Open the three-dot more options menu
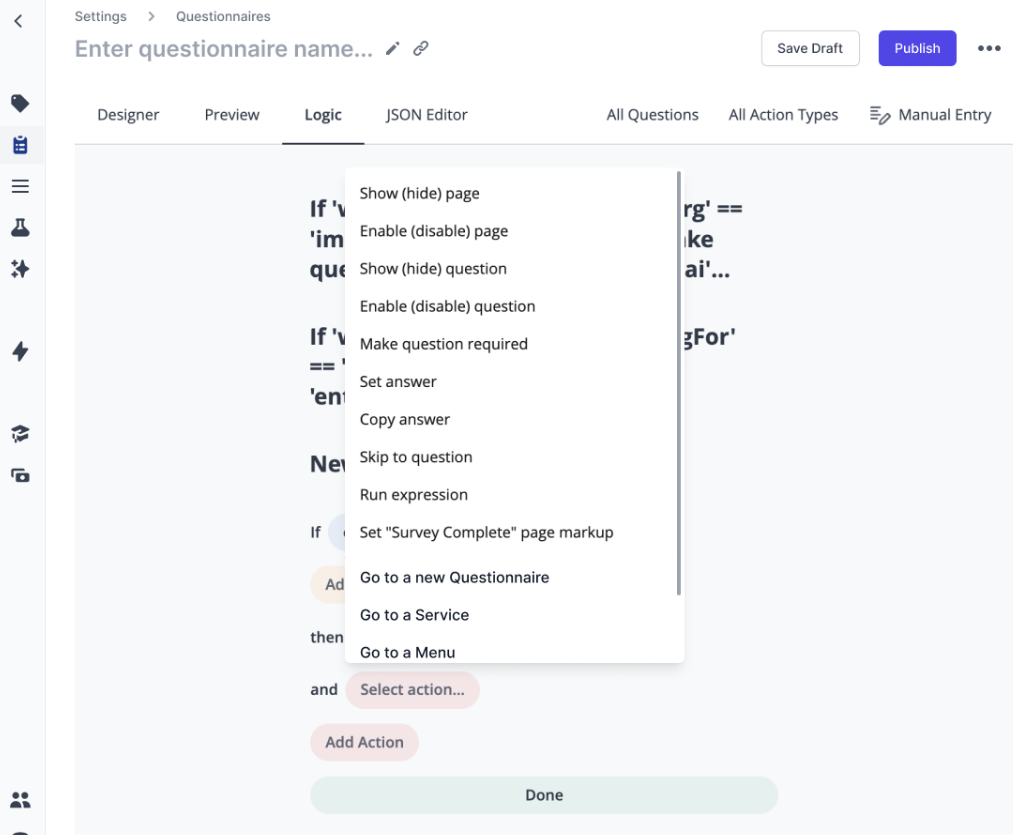Screen dimensions: 1027x835 click(989, 48)
